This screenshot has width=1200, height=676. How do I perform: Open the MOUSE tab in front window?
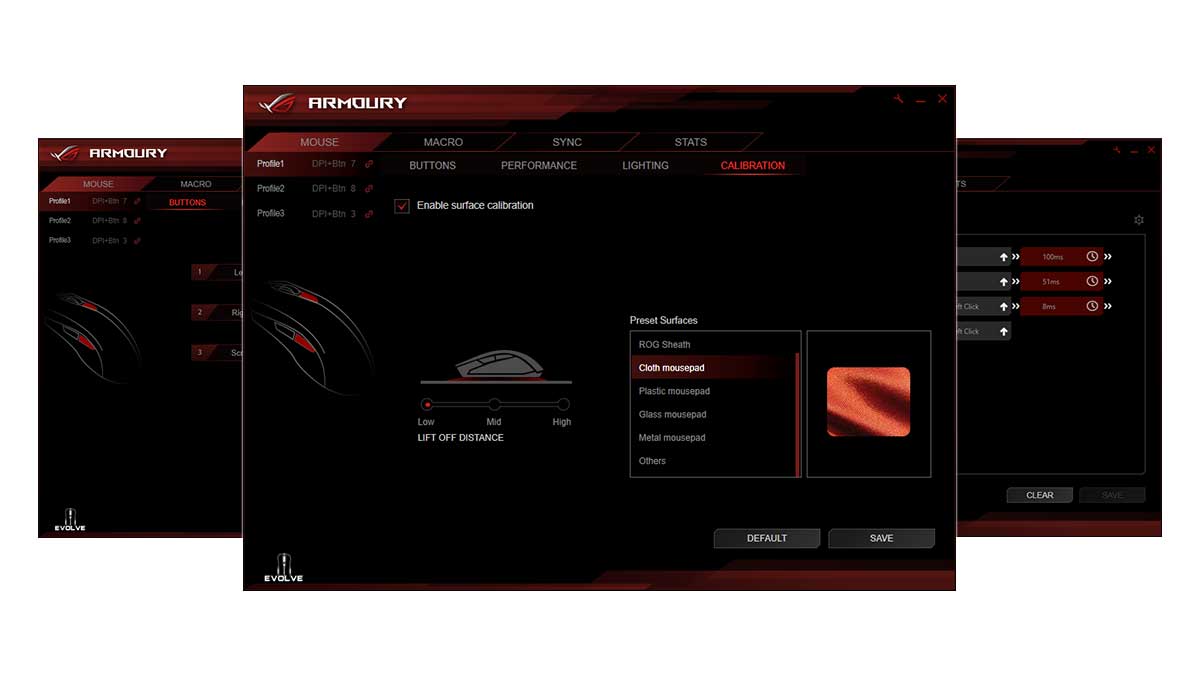[319, 142]
